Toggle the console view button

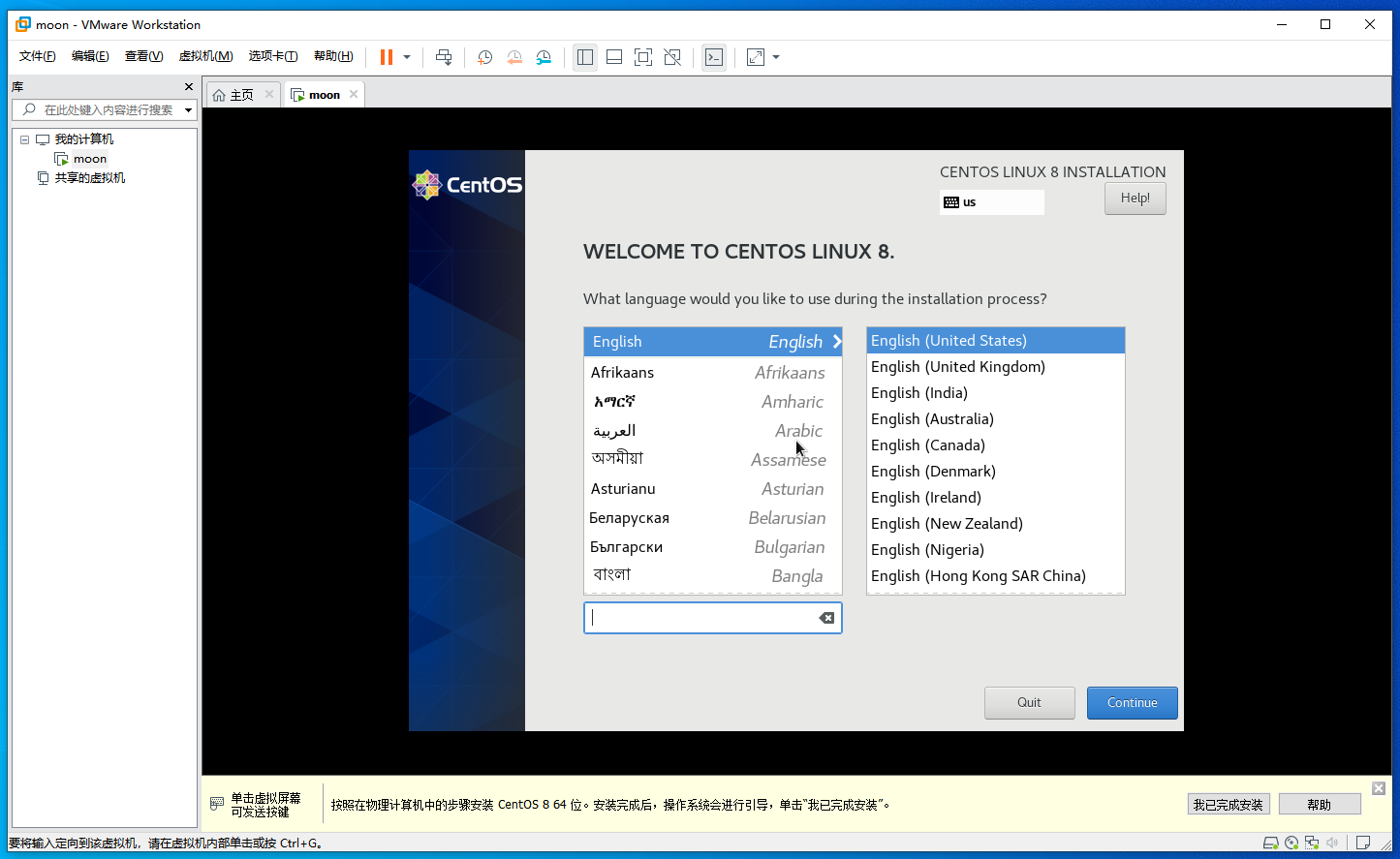(x=714, y=57)
